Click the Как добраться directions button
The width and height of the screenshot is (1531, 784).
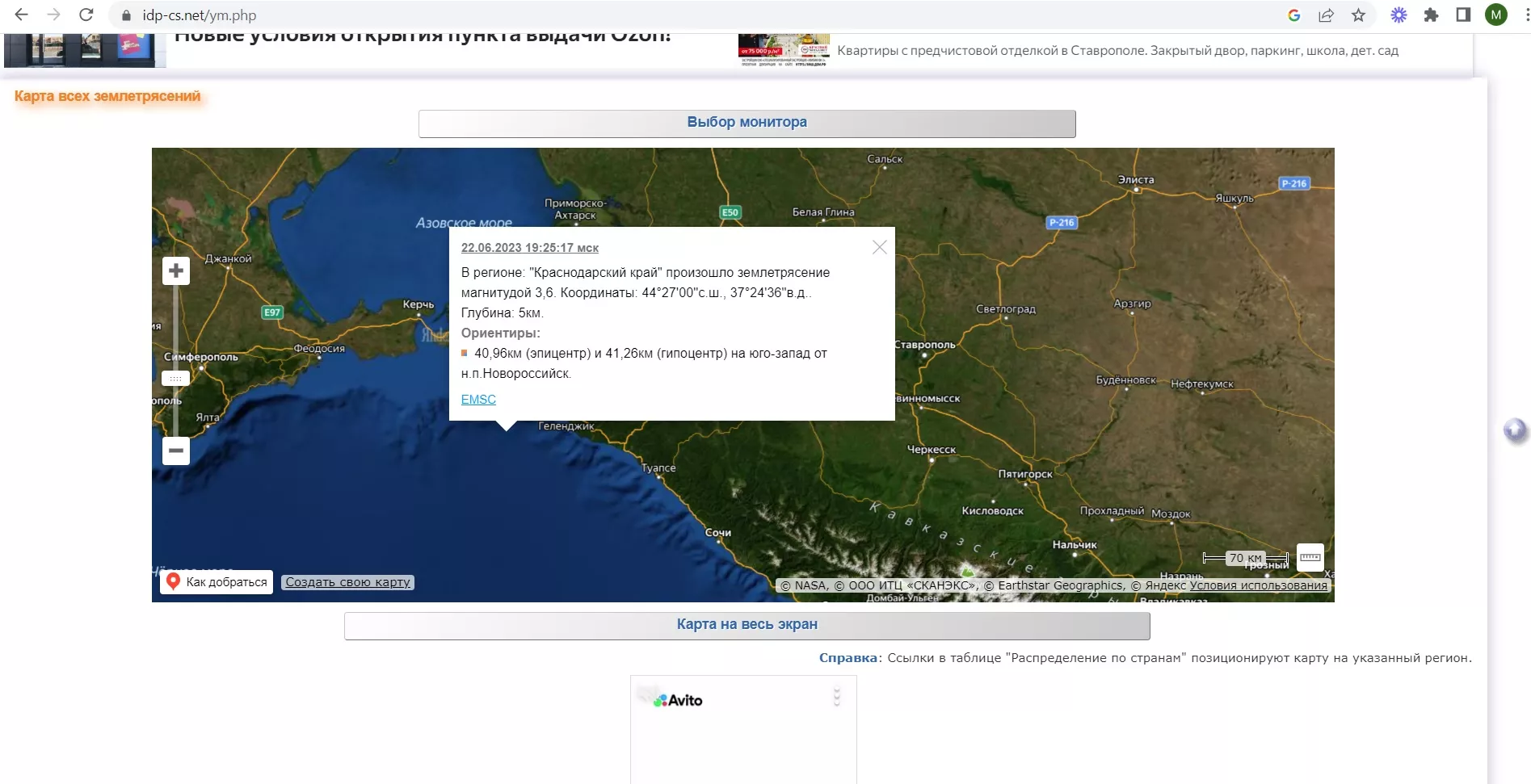[x=217, y=582]
